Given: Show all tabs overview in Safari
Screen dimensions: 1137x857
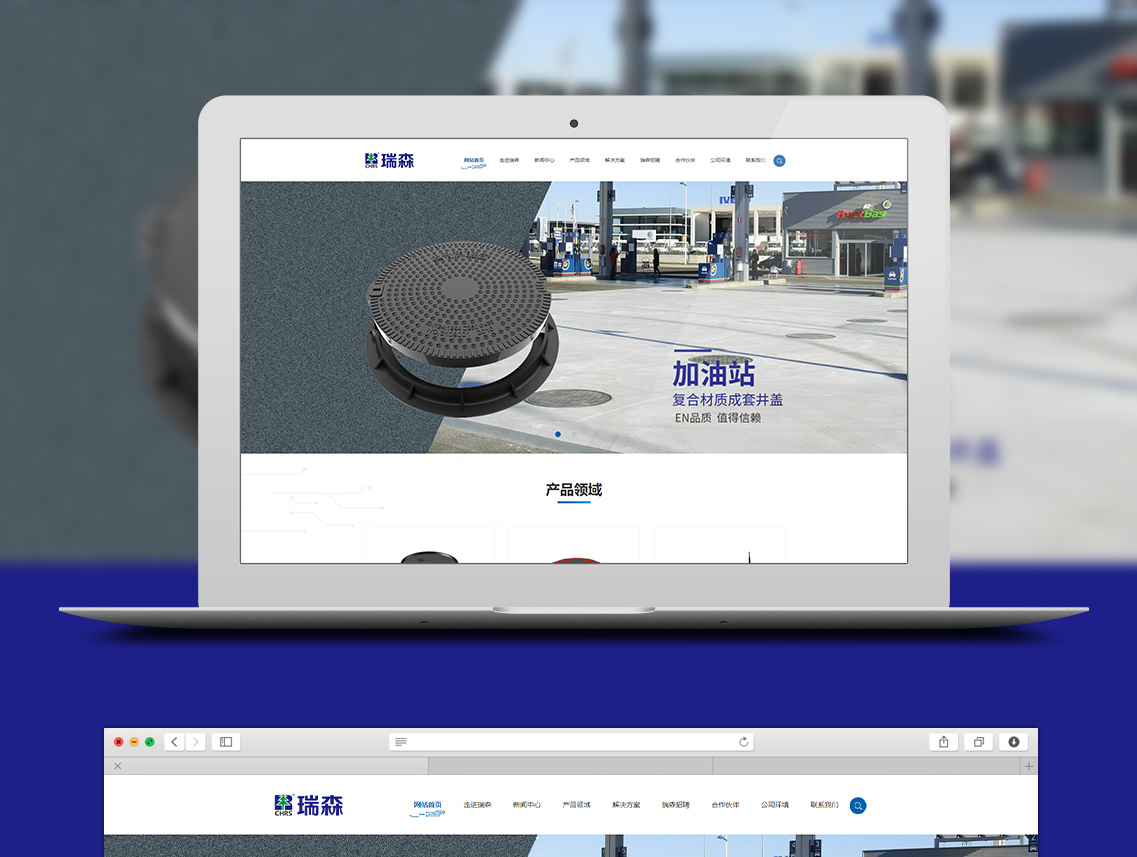Looking at the screenshot, I should tap(979, 742).
